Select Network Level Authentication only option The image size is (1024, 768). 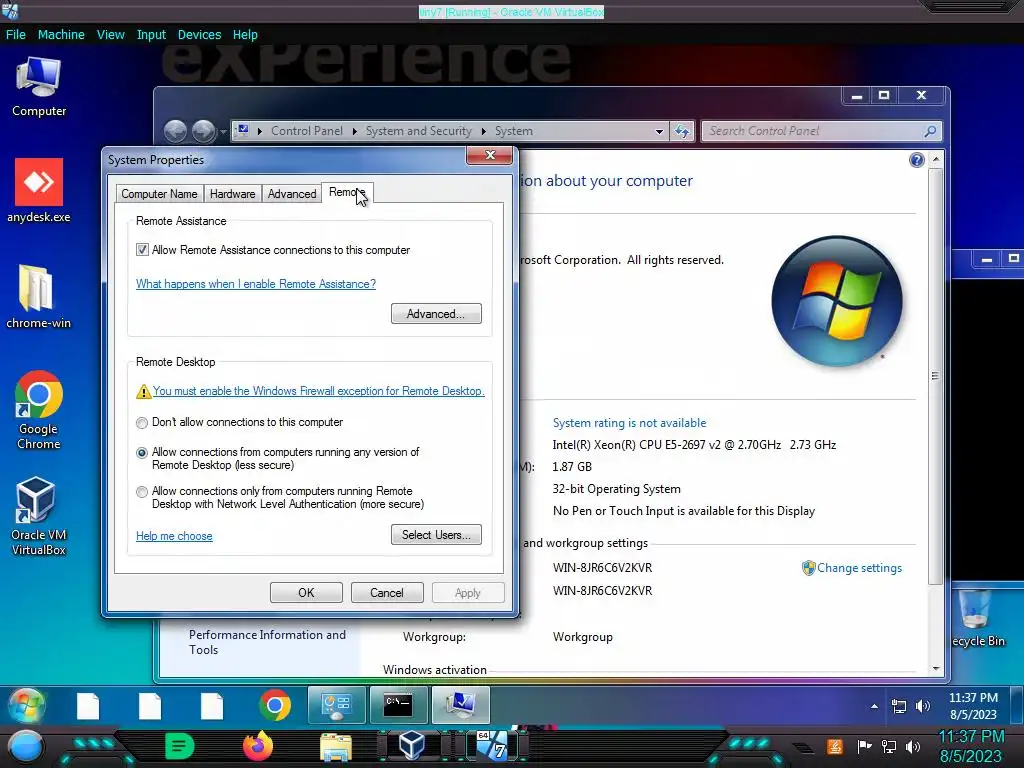click(142, 492)
